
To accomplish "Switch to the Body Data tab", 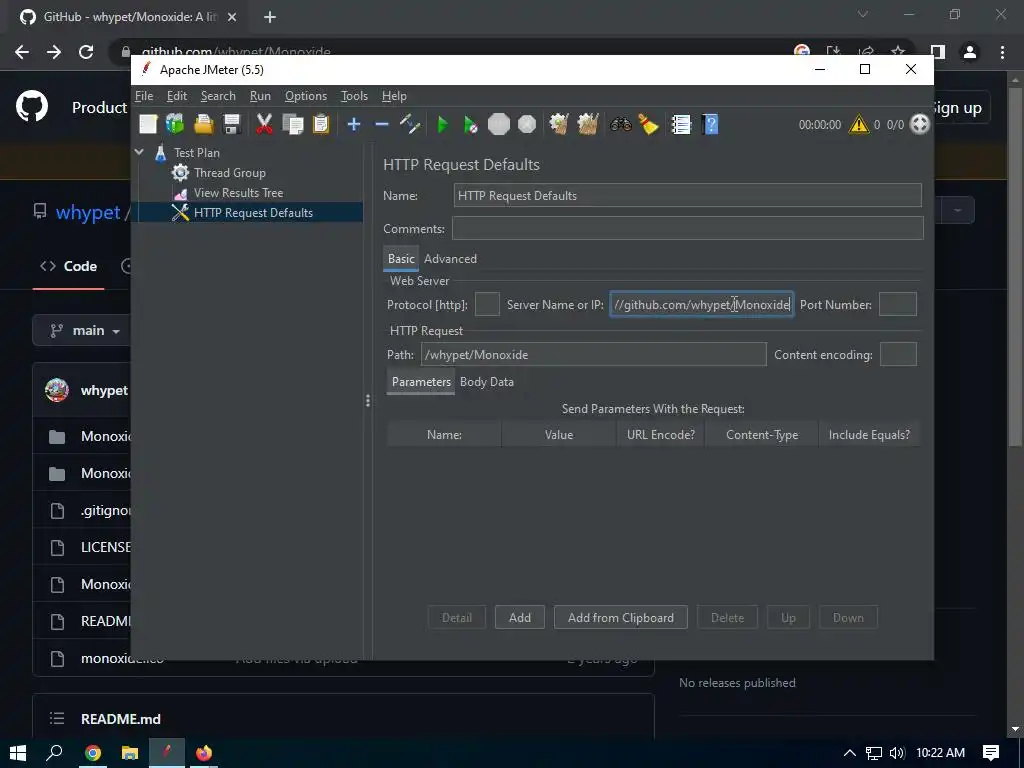I will click(x=487, y=382).
